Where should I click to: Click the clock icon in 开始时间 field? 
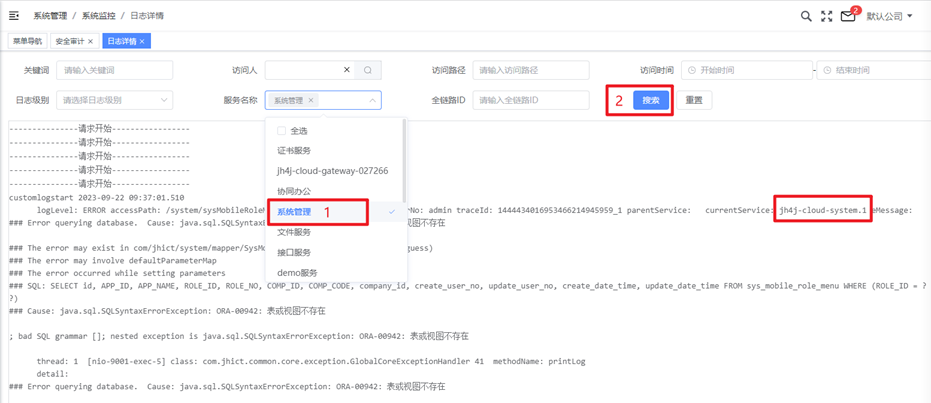(691, 70)
